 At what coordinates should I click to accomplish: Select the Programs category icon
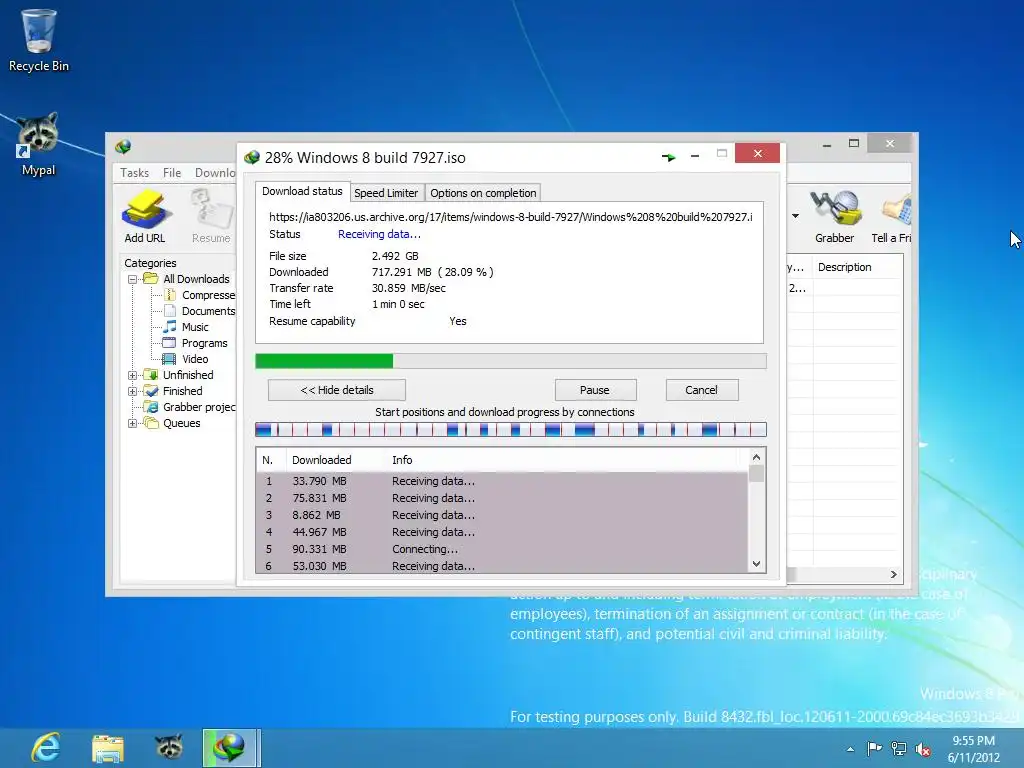pyautogui.click(x=169, y=343)
